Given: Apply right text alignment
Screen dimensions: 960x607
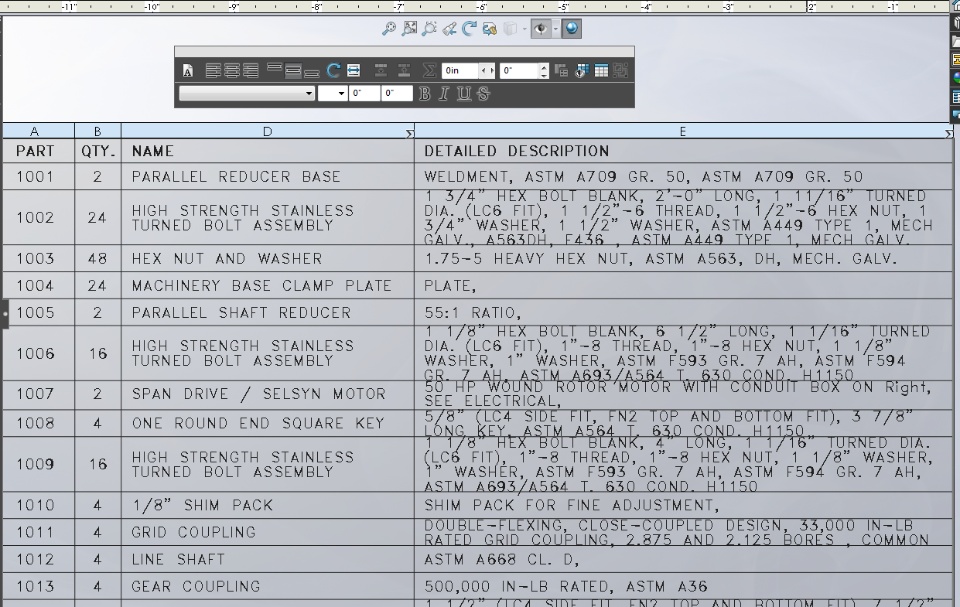Looking at the screenshot, I should click(x=251, y=71).
